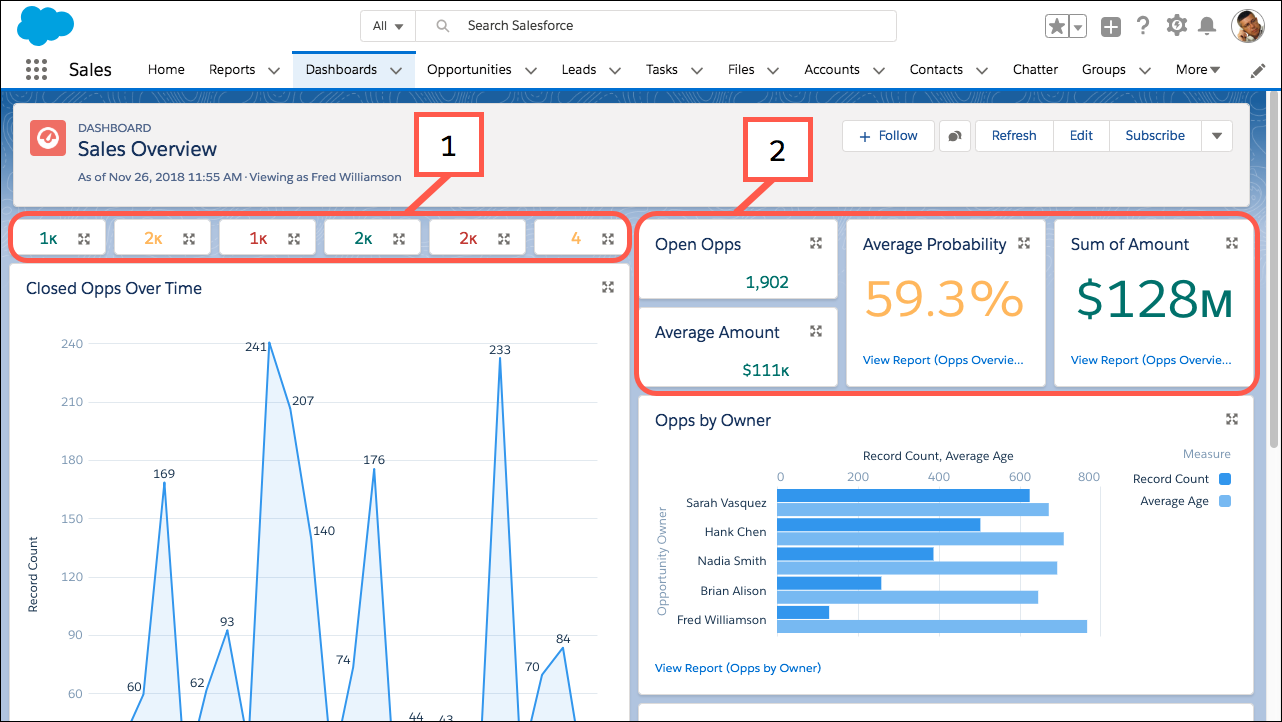Click the Record Count legend swatch
This screenshot has width=1282, height=722.
click(1225, 479)
